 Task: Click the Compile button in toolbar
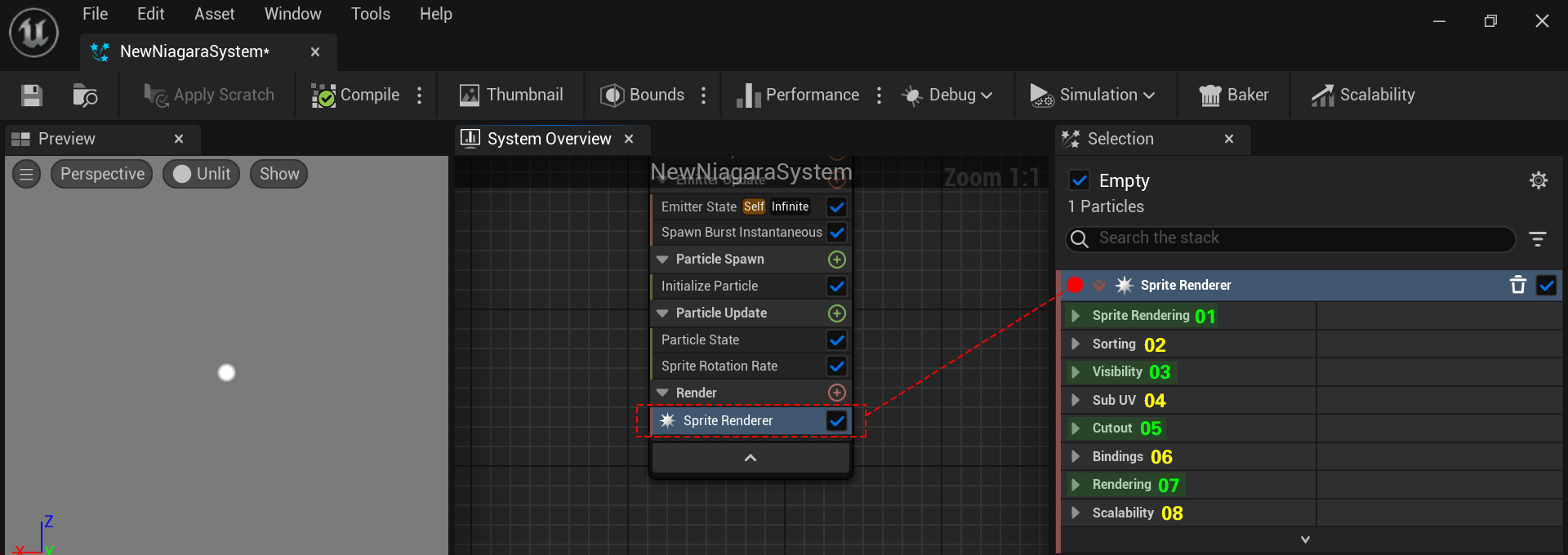(356, 95)
